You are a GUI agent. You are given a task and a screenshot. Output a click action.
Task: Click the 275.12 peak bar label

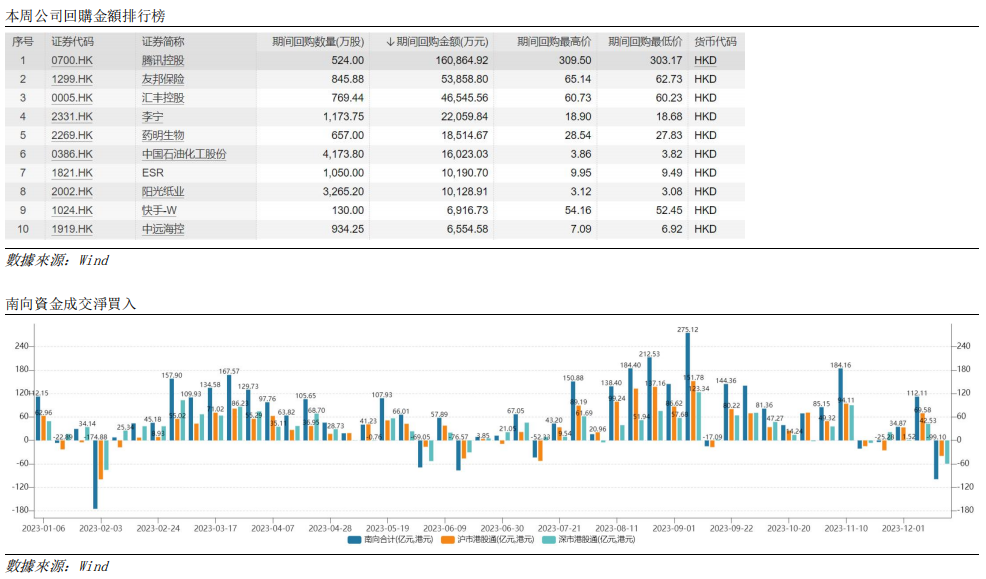(687, 329)
